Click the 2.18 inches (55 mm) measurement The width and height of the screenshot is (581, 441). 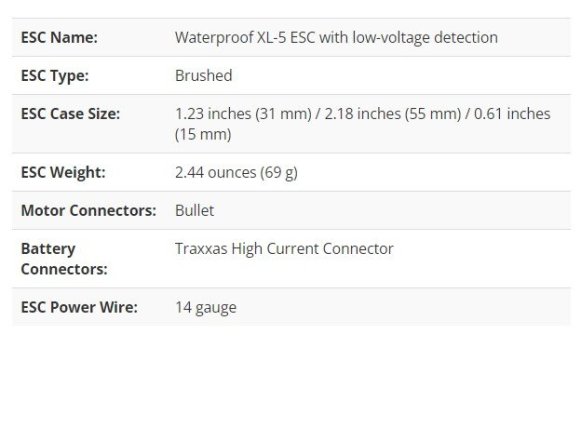pyautogui.click(x=392, y=114)
